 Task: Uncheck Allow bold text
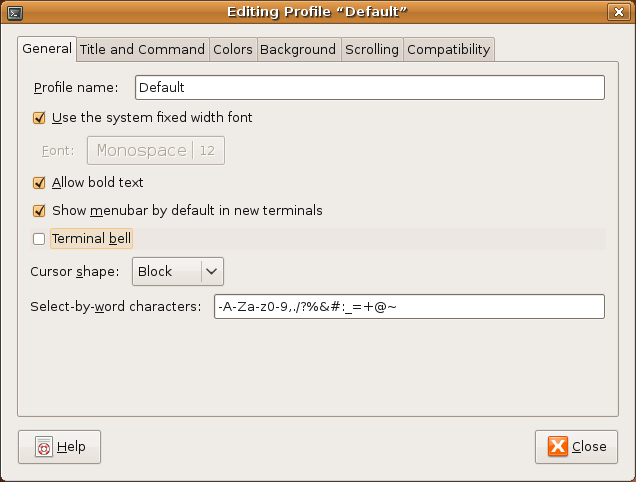(40, 183)
